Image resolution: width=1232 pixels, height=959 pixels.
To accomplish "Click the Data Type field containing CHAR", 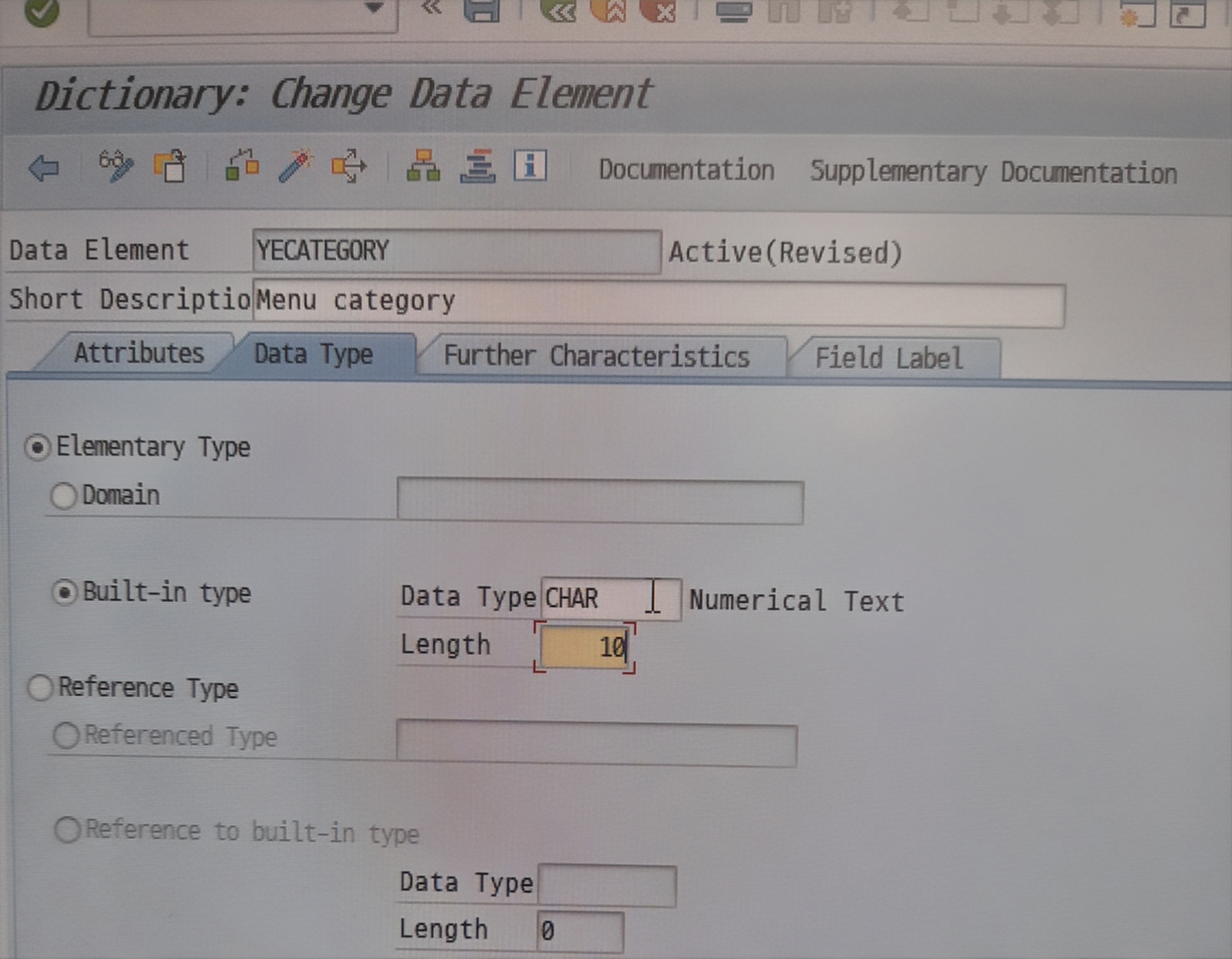I will pos(611,599).
